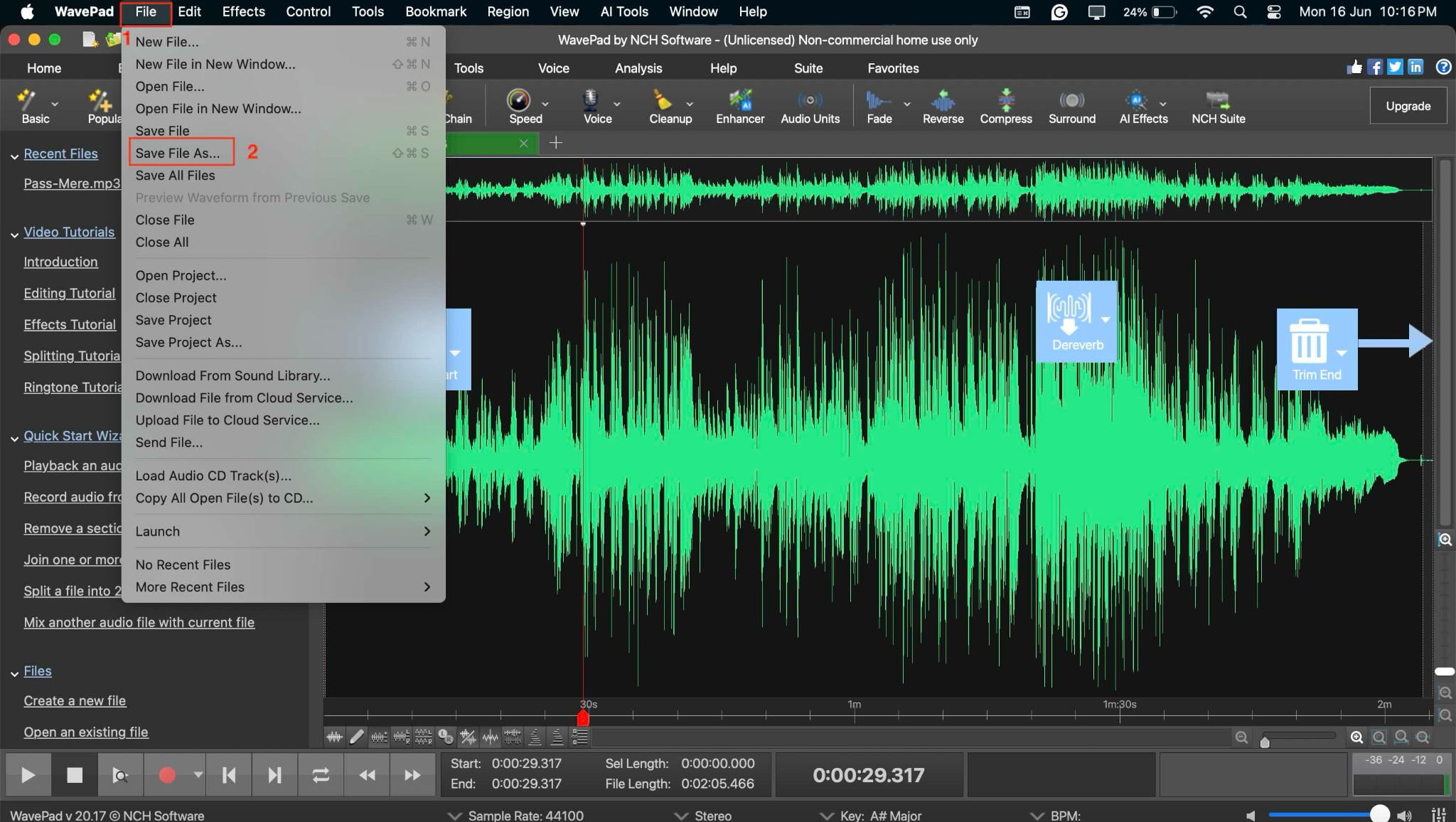Apply the Fade effect tool
This screenshot has height=822, width=1456.
pos(879,106)
